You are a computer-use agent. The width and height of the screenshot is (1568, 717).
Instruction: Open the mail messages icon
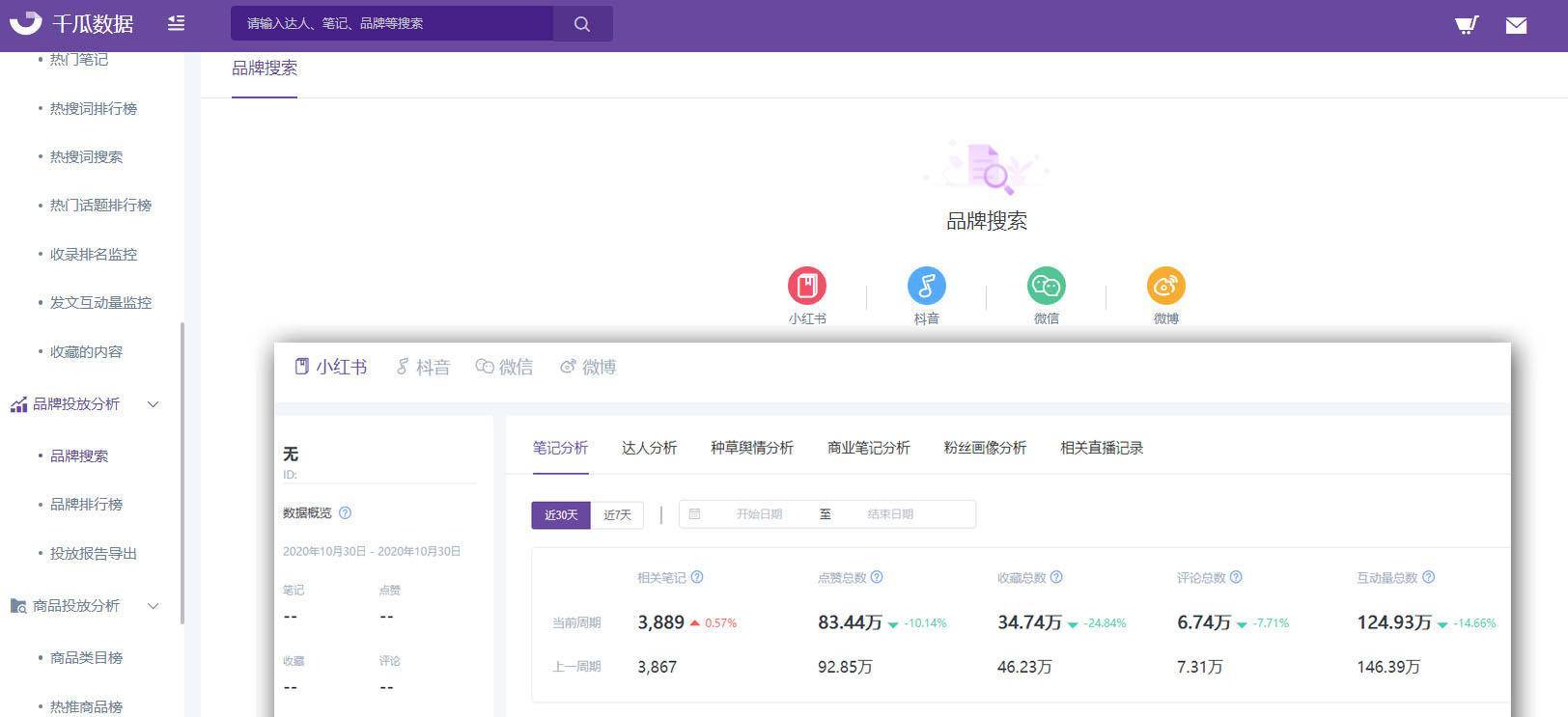coord(1516,25)
